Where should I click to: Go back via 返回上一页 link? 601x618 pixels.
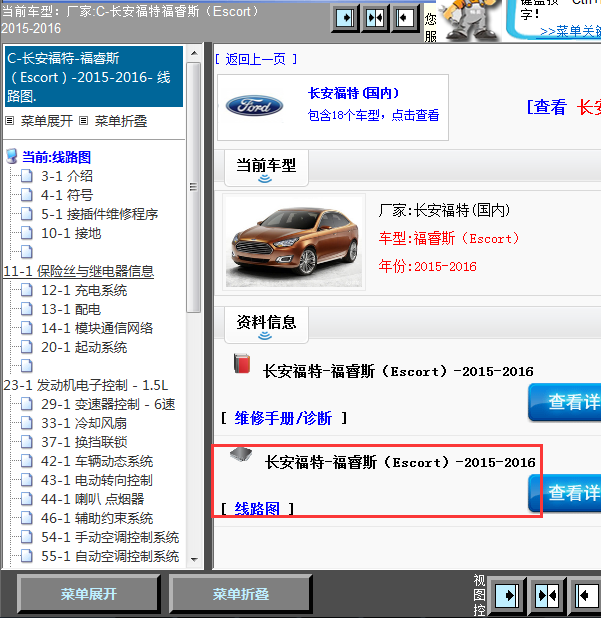[256, 60]
